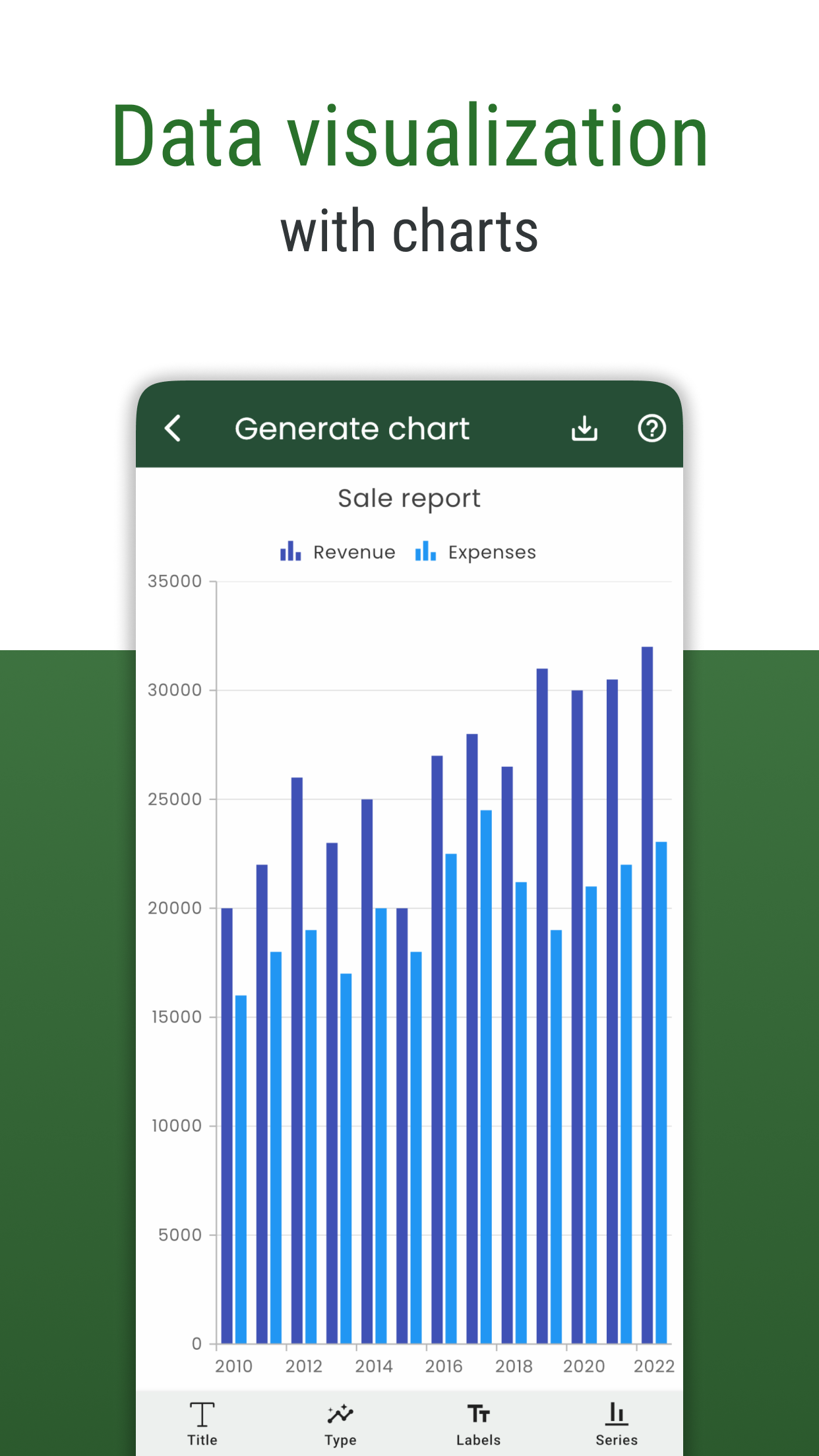Go back using the header arrow
This screenshot has height=1456, width=819.
tap(173, 429)
